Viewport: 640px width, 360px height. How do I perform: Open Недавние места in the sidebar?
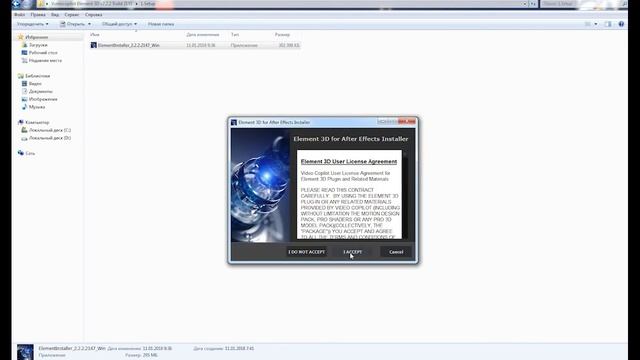pyautogui.click(x=45, y=60)
